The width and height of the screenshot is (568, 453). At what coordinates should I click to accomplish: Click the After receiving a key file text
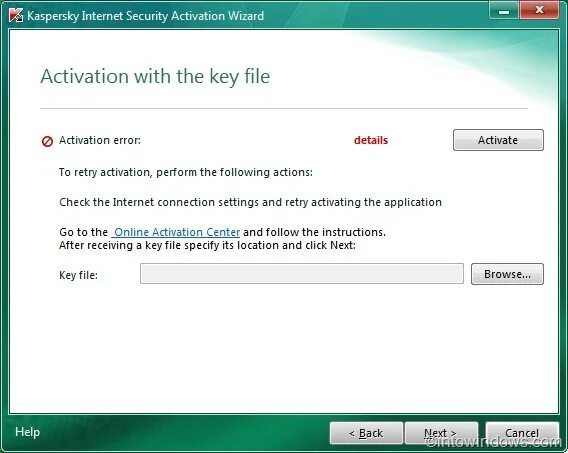pyautogui.click(x=207, y=245)
